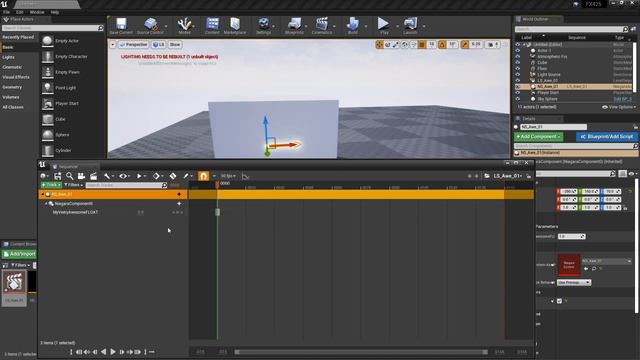This screenshot has height=360, width=640.
Task: Select the scale gizmo mode in viewport
Action: click(x=396, y=44)
